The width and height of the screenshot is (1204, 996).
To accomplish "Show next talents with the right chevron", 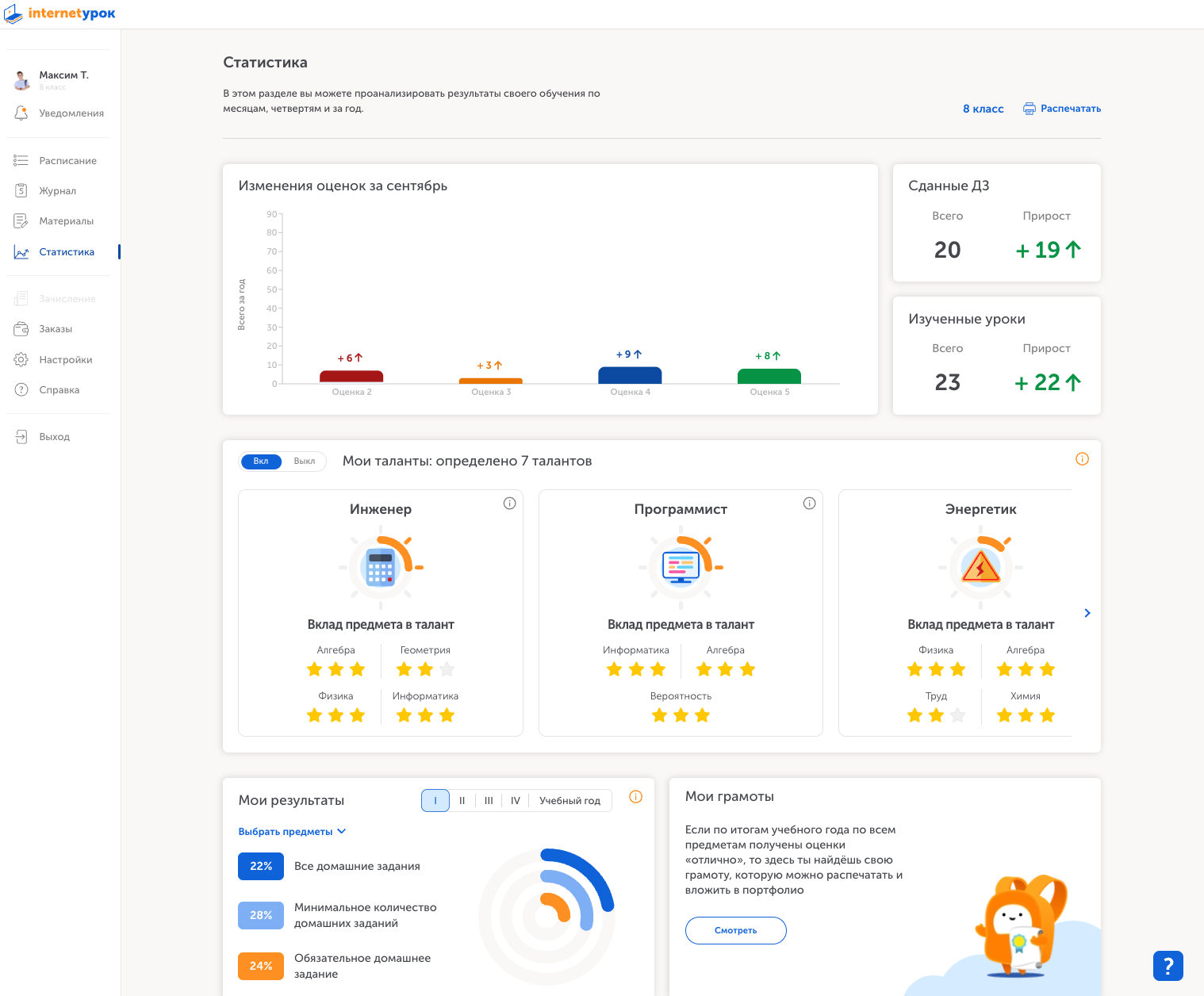I will click(x=1087, y=613).
